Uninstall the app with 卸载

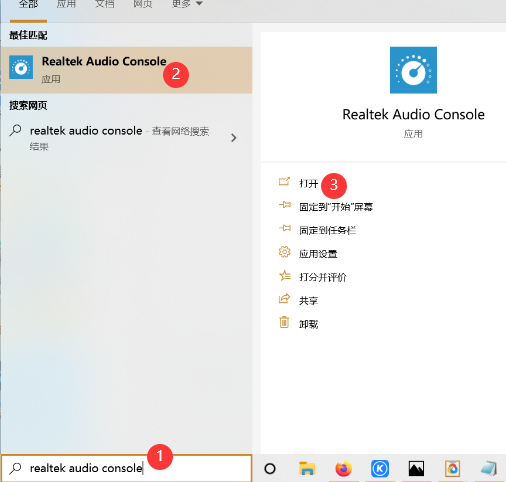pyautogui.click(x=308, y=324)
